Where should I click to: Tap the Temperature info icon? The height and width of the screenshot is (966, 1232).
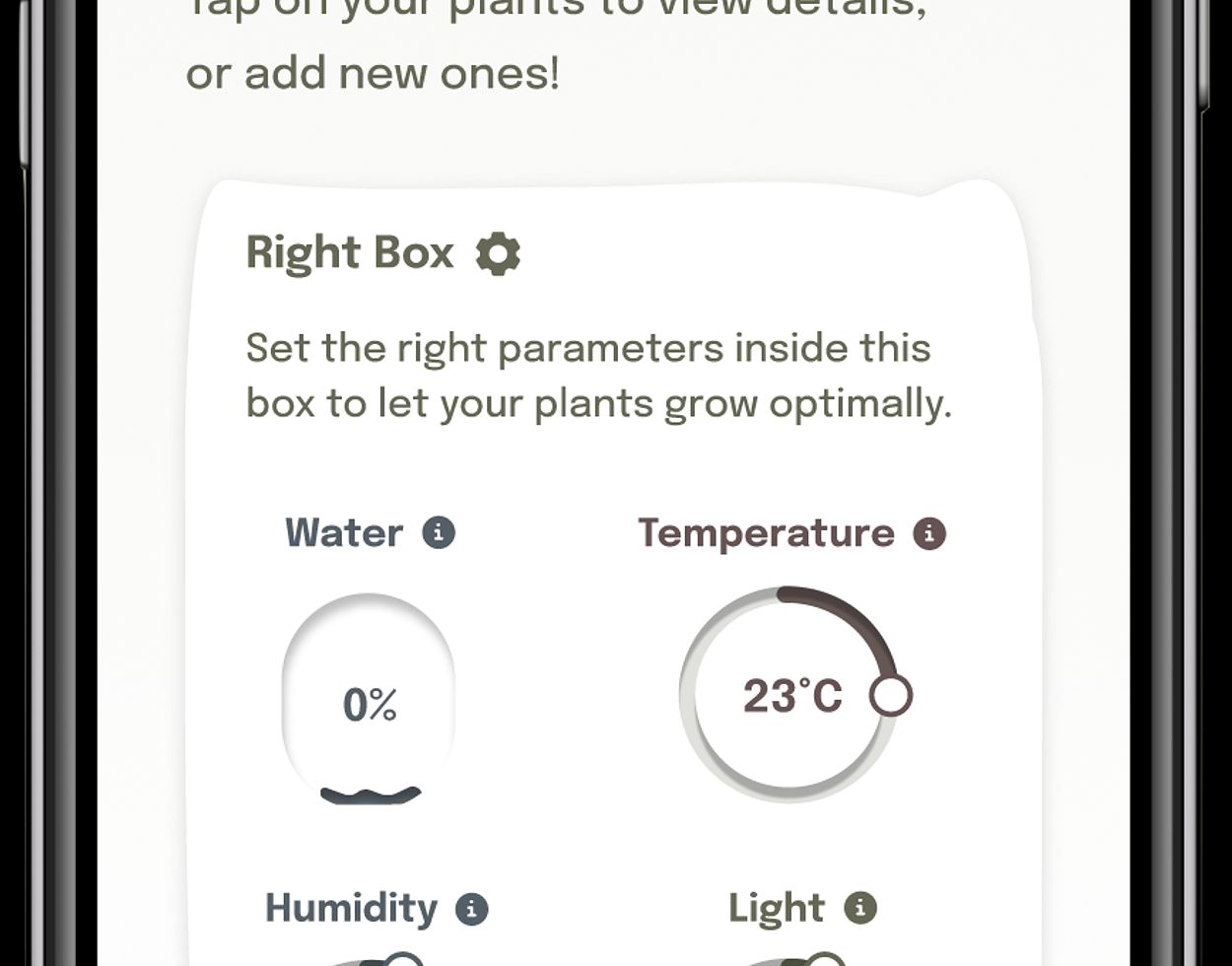click(x=928, y=534)
